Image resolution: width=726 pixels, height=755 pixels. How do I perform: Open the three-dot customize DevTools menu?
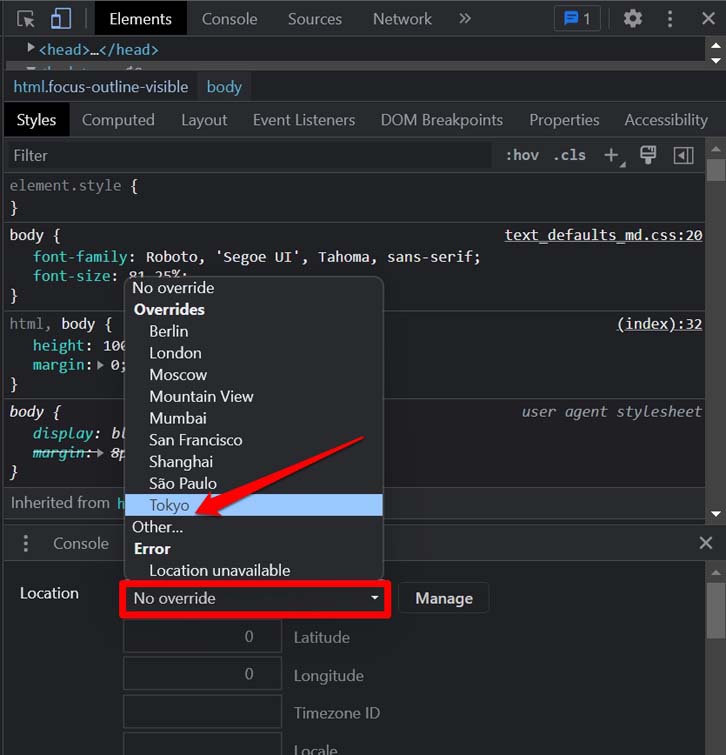[x=670, y=19]
